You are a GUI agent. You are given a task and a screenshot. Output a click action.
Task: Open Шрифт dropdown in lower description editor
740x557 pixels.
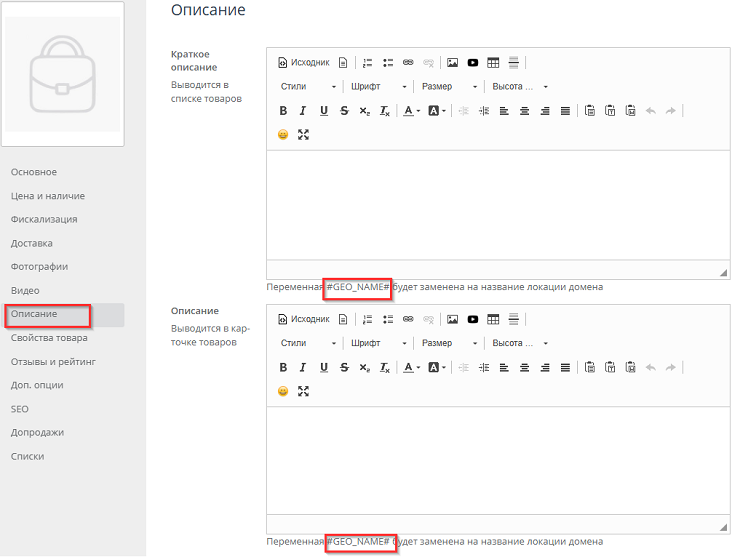tap(372, 343)
